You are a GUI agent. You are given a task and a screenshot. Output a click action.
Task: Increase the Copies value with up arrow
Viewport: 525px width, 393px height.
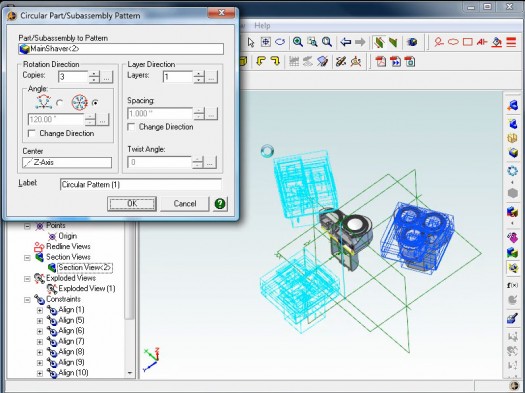click(94, 74)
